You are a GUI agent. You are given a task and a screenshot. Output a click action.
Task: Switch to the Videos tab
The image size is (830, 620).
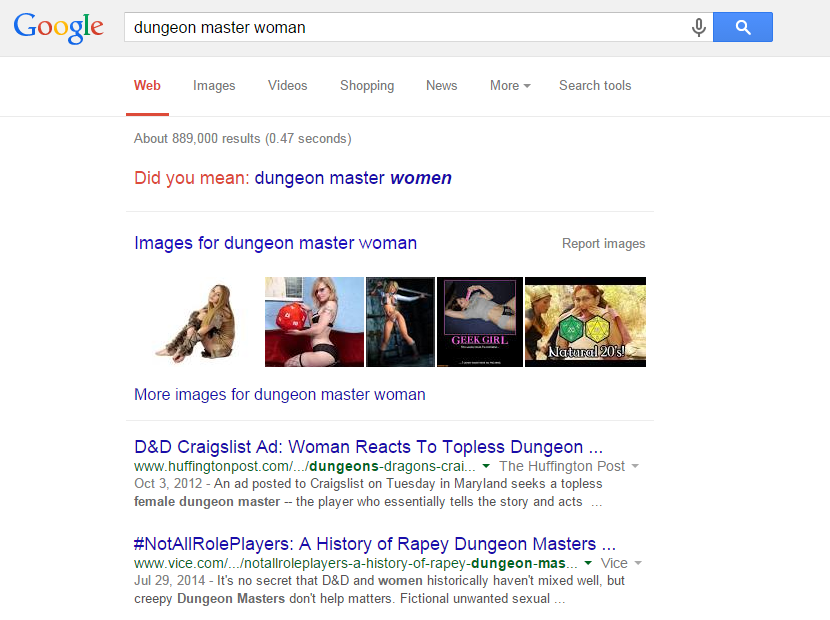coord(287,86)
